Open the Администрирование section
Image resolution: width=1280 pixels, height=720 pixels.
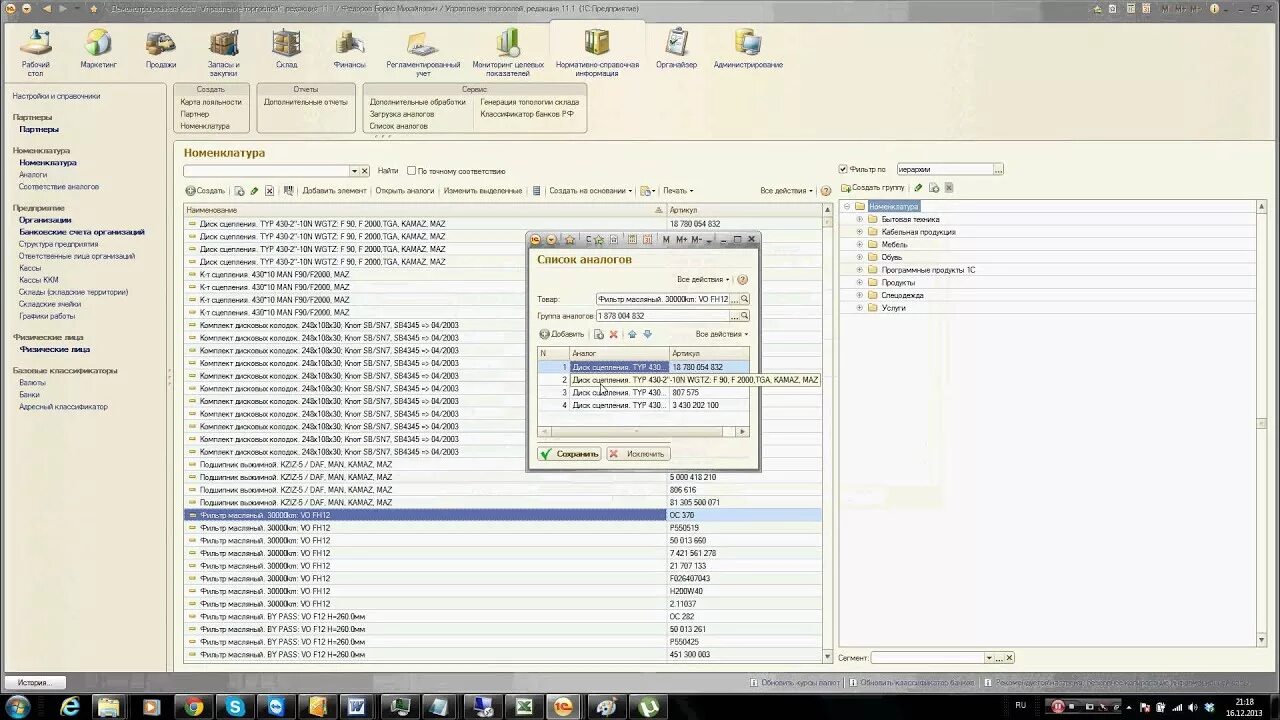748,49
